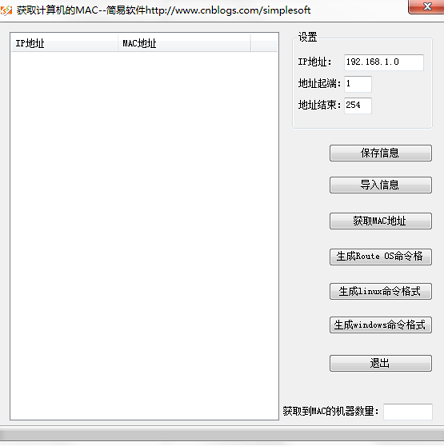The height and width of the screenshot is (446, 444).
Task: Select the 地址起端 start field
Action: point(358,84)
